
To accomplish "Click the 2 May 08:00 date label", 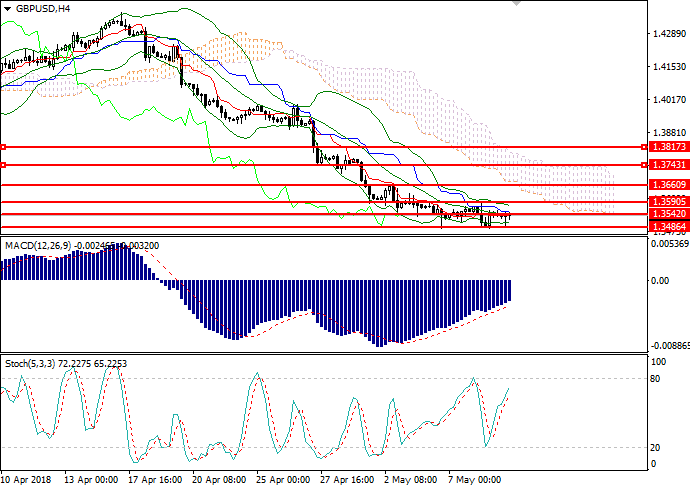I will (411, 478).
